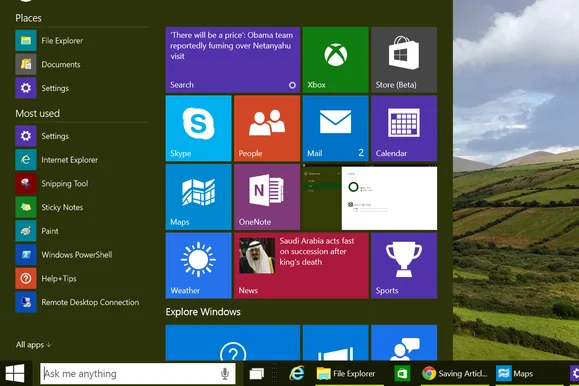Activate the microphone in the search box
Screen dimensions: 579x386
225,374
